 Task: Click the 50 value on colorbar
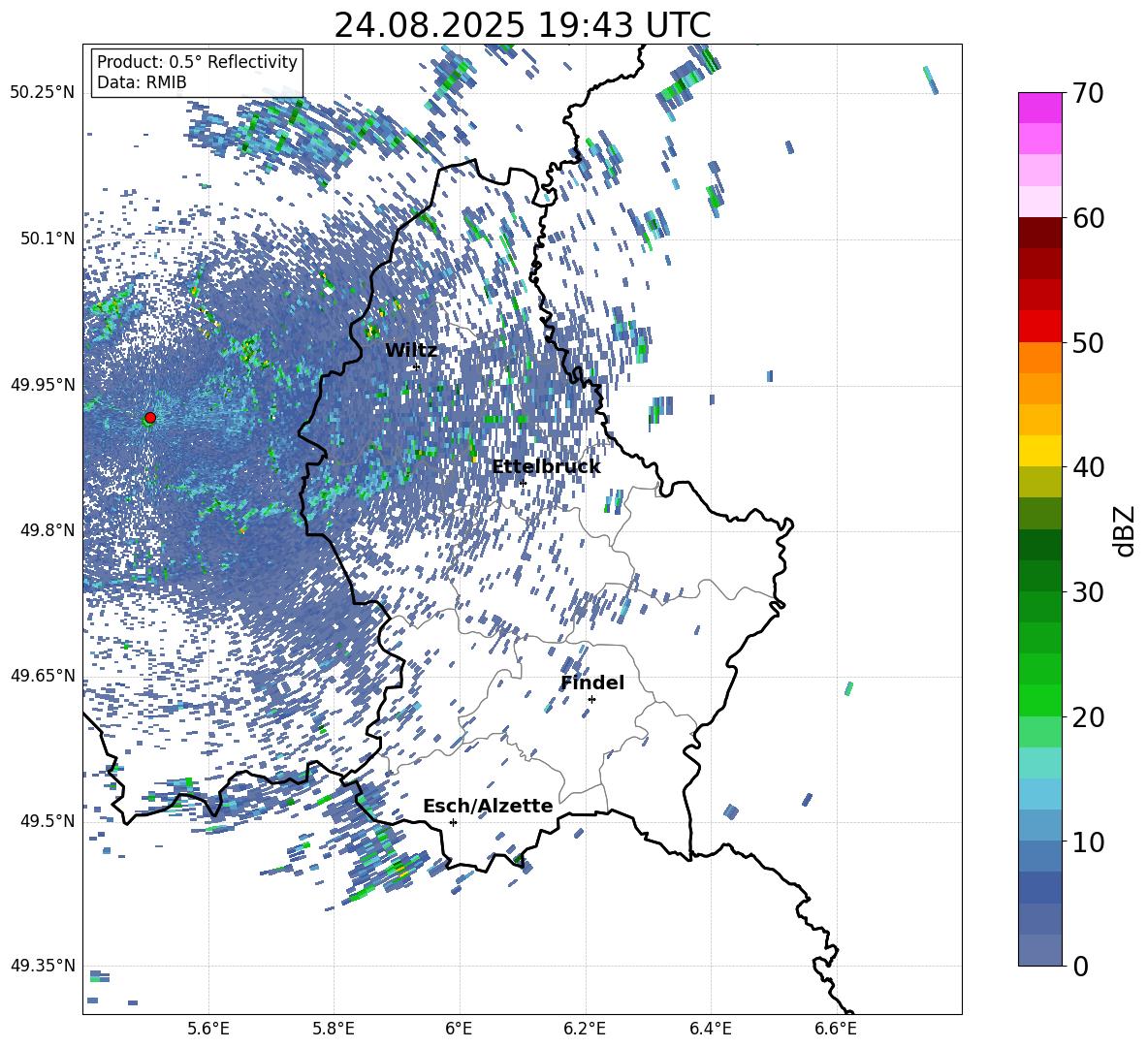click(x=1088, y=343)
